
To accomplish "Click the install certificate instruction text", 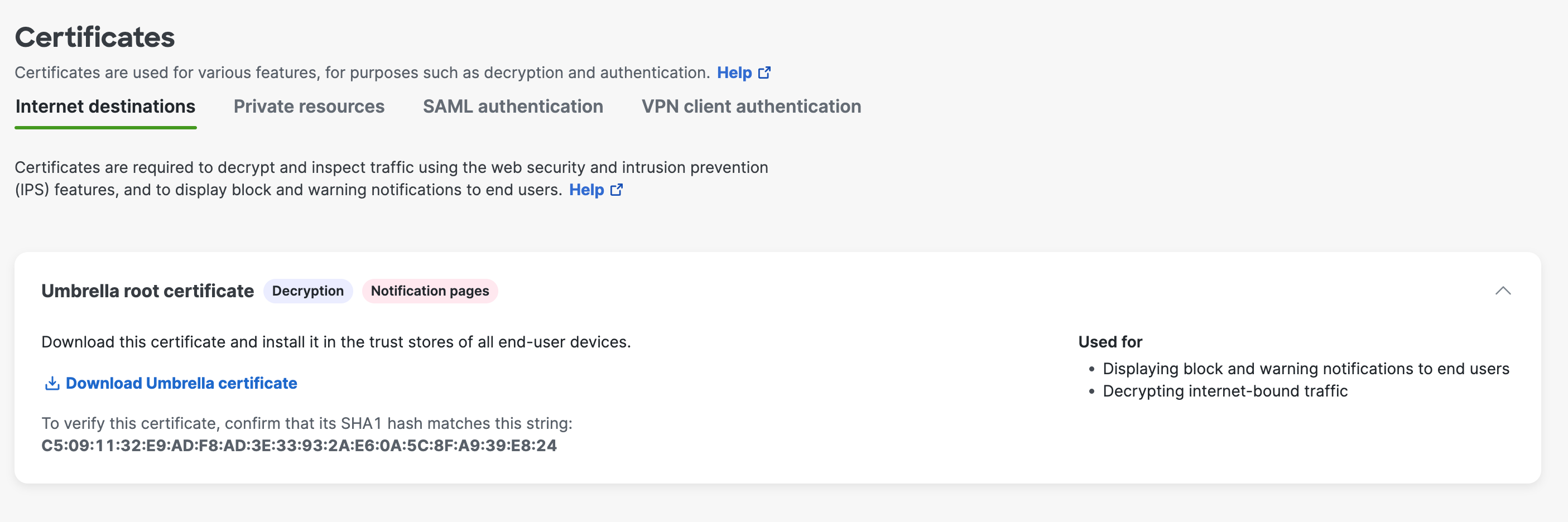I will (x=336, y=341).
